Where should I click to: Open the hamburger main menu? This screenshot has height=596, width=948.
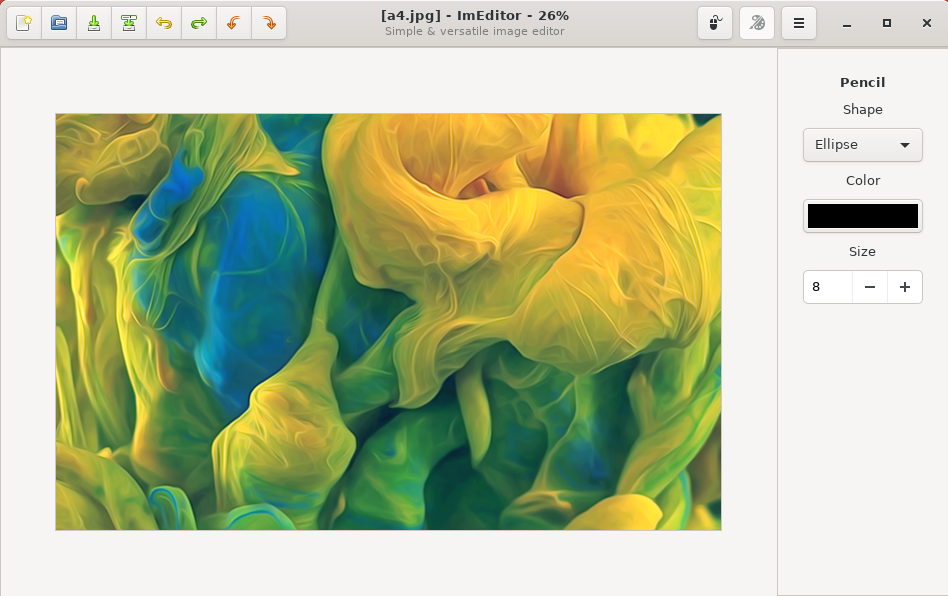click(799, 23)
